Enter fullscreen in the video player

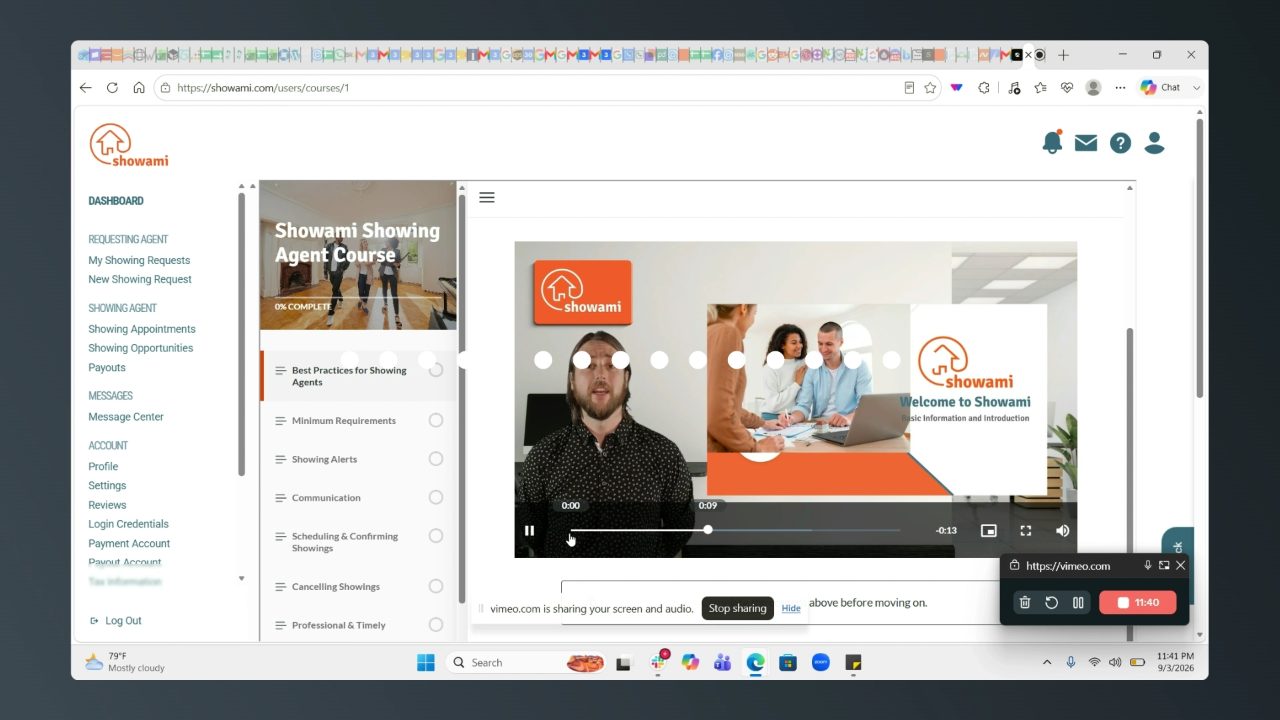1025,531
